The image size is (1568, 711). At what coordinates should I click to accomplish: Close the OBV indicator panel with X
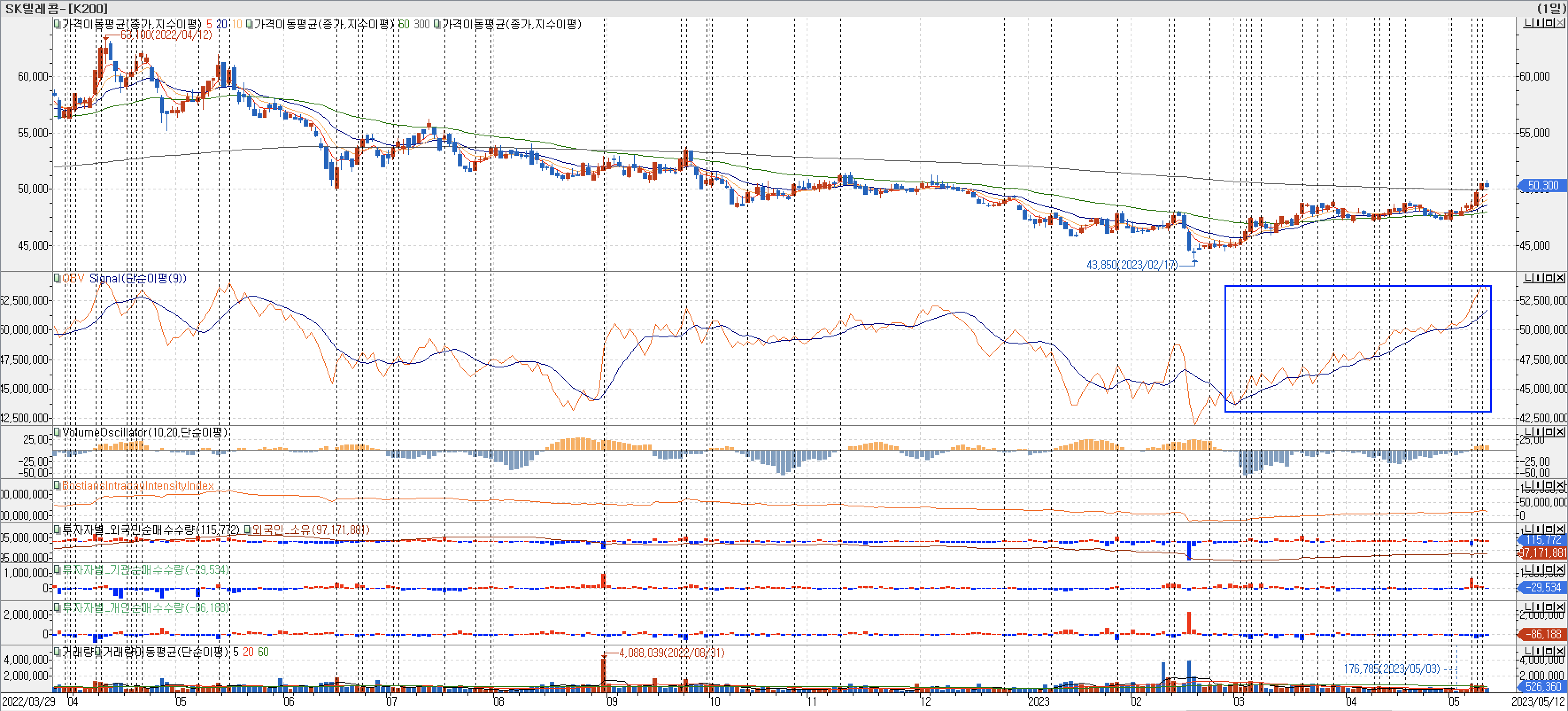(1560, 278)
